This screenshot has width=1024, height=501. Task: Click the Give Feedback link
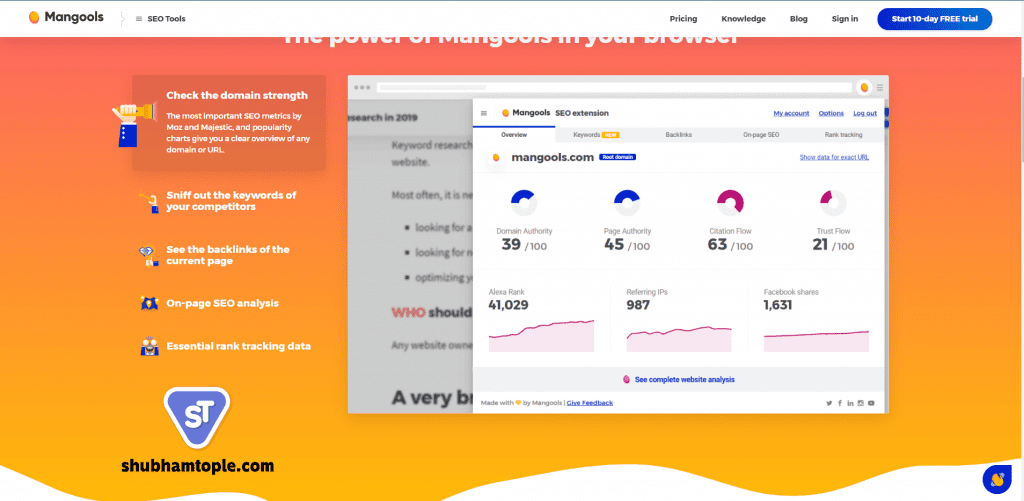[590, 403]
